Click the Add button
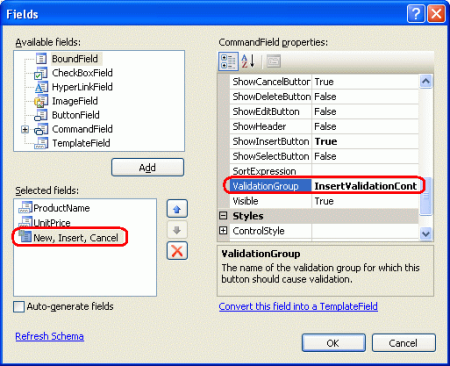The image size is (450, 366). click(147, 167)
